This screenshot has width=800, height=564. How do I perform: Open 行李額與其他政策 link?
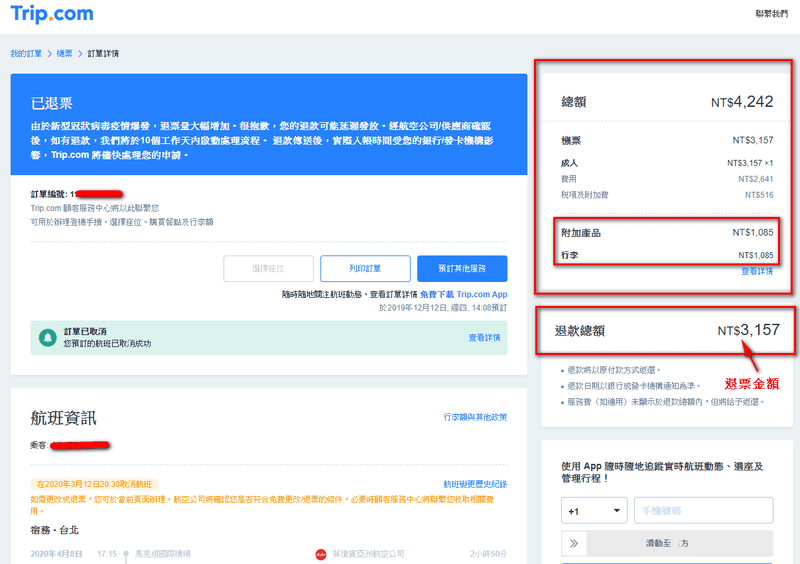pyautogui.click(x=475, y=417)
